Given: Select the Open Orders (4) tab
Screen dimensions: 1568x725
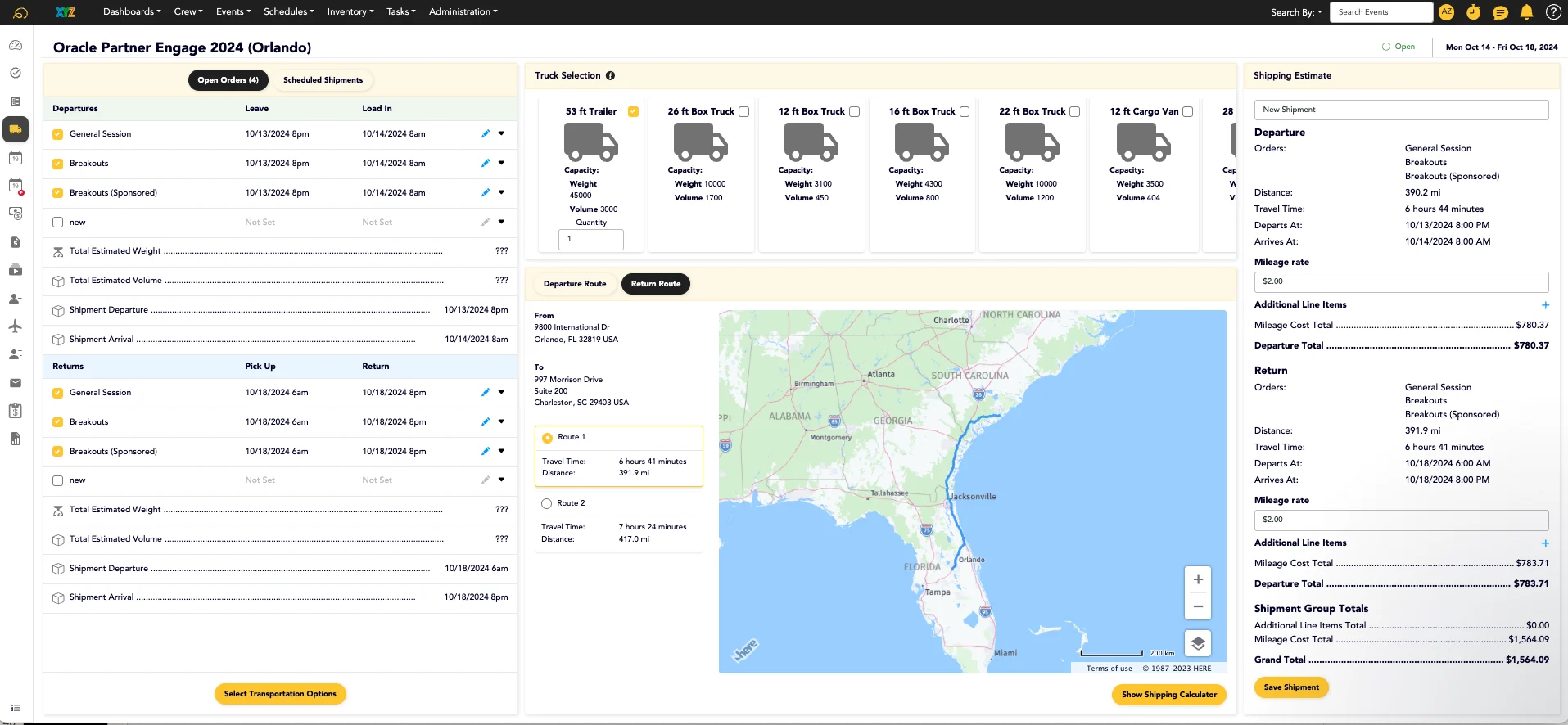Looking at the screenshot, I should (228, 80).
